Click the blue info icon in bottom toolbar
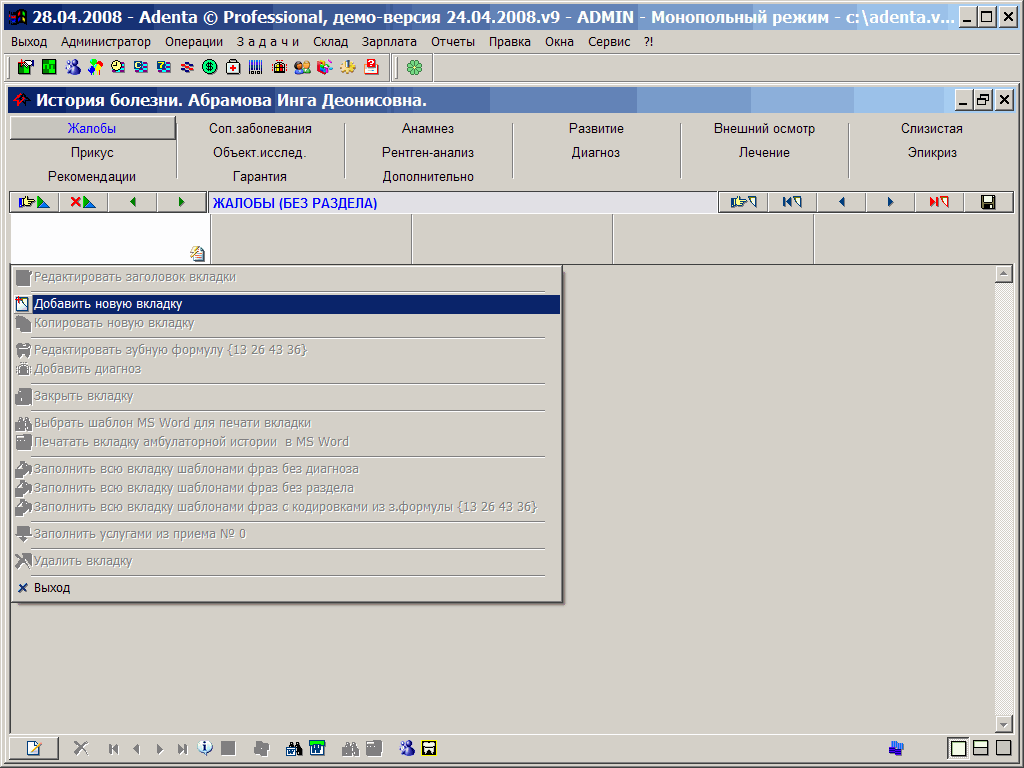 pos(206,747)
